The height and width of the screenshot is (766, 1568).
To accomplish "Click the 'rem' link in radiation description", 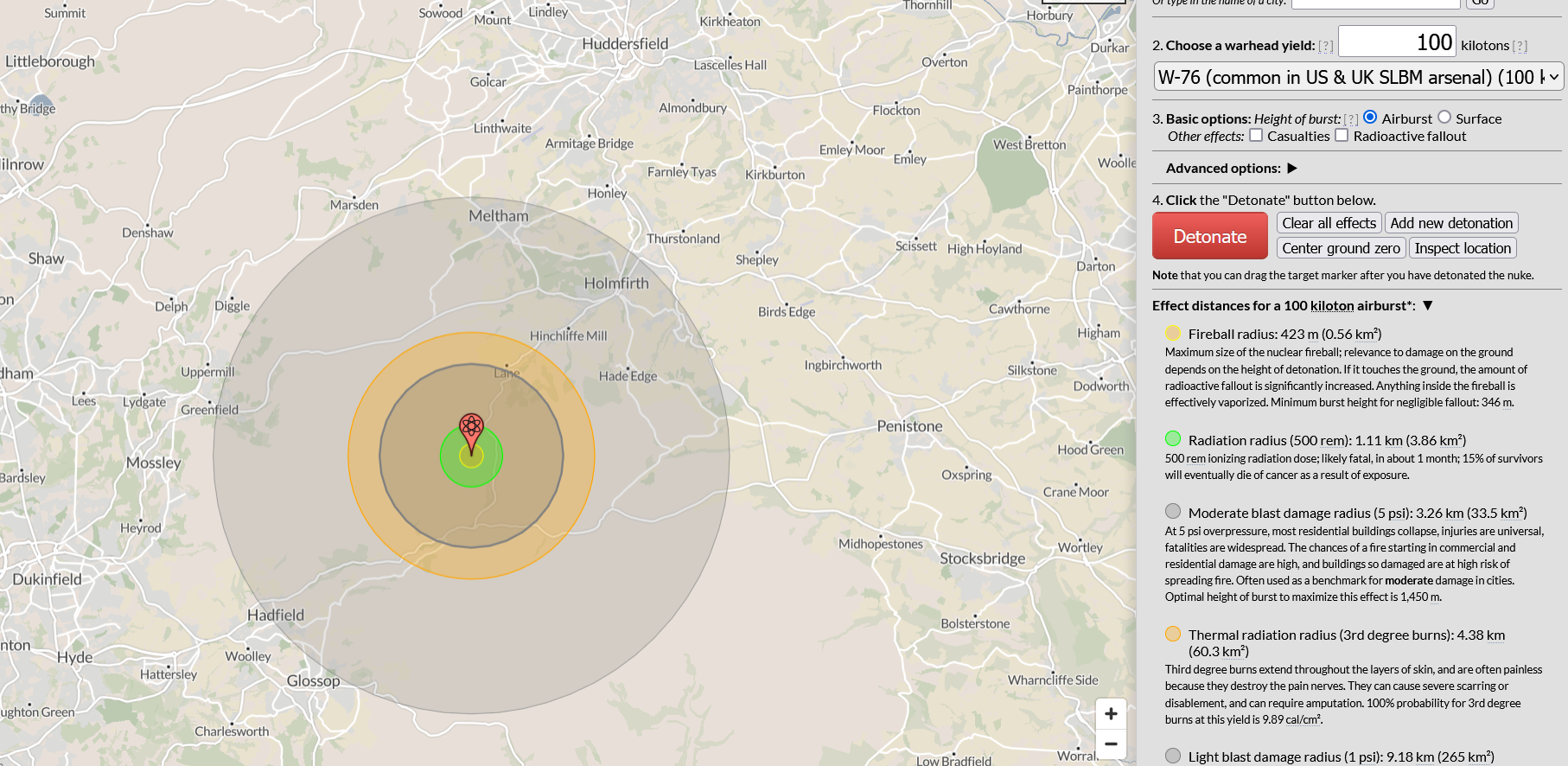I will click(x=1195, y=458).
